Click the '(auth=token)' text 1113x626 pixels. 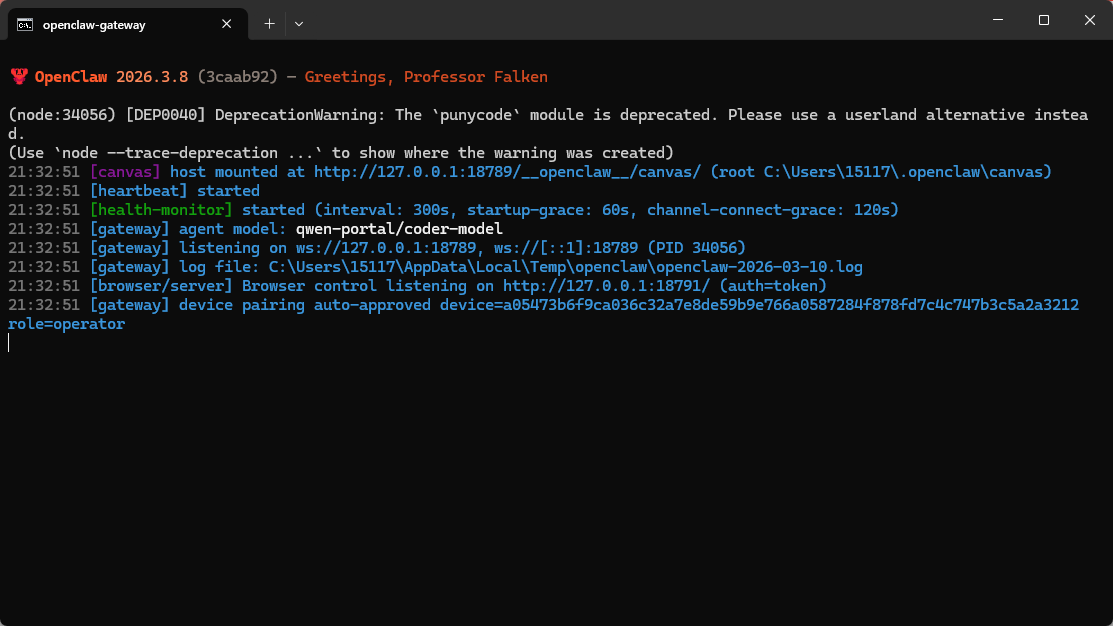point(773,286)
